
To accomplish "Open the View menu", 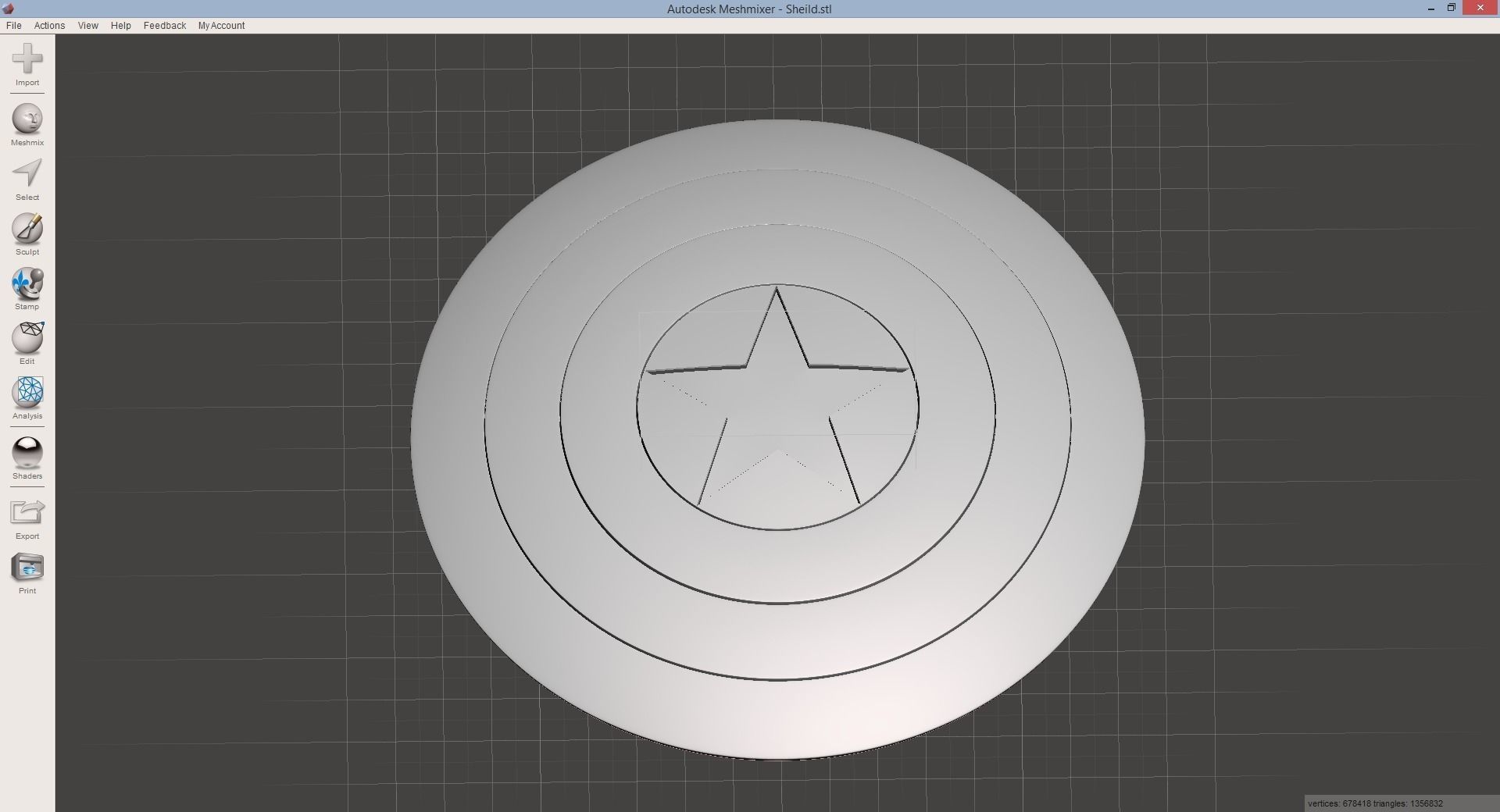I will tap(87, 26).
